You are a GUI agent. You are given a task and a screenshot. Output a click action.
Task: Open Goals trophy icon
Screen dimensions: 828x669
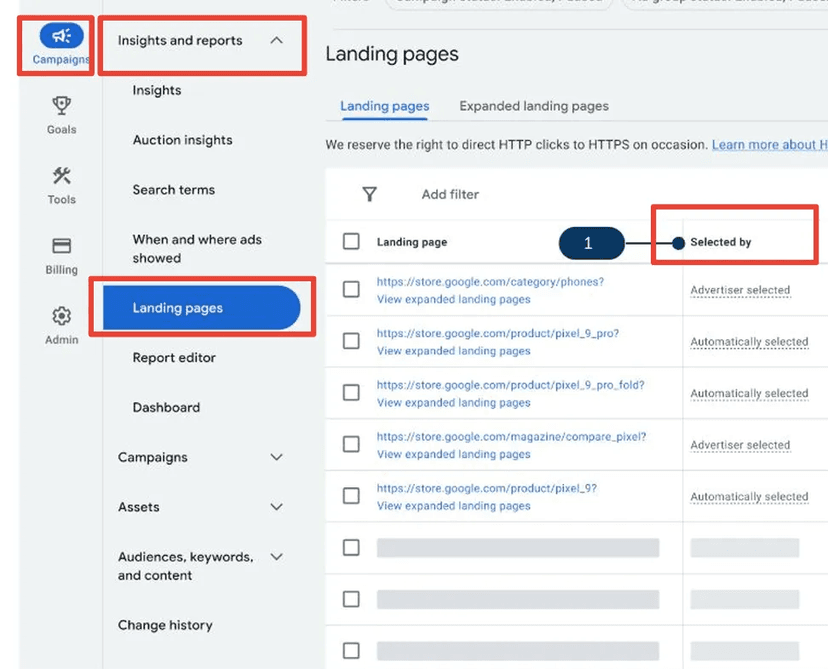click(x=61, y=106)
